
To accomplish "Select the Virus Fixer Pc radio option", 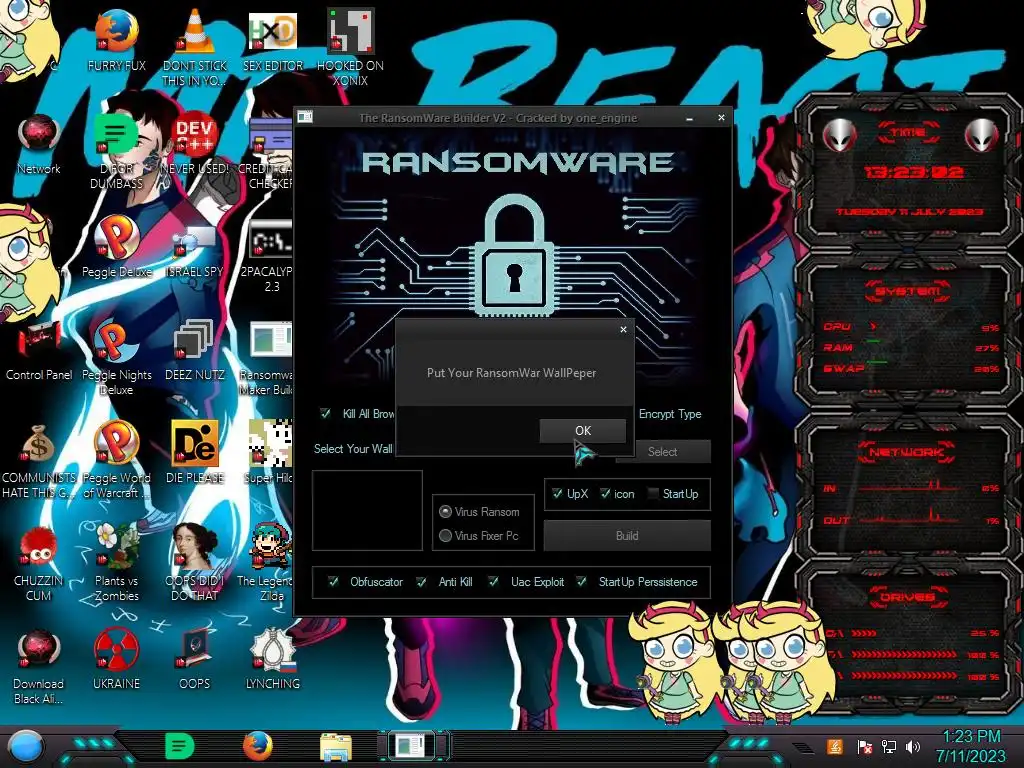I will [446, 536].
